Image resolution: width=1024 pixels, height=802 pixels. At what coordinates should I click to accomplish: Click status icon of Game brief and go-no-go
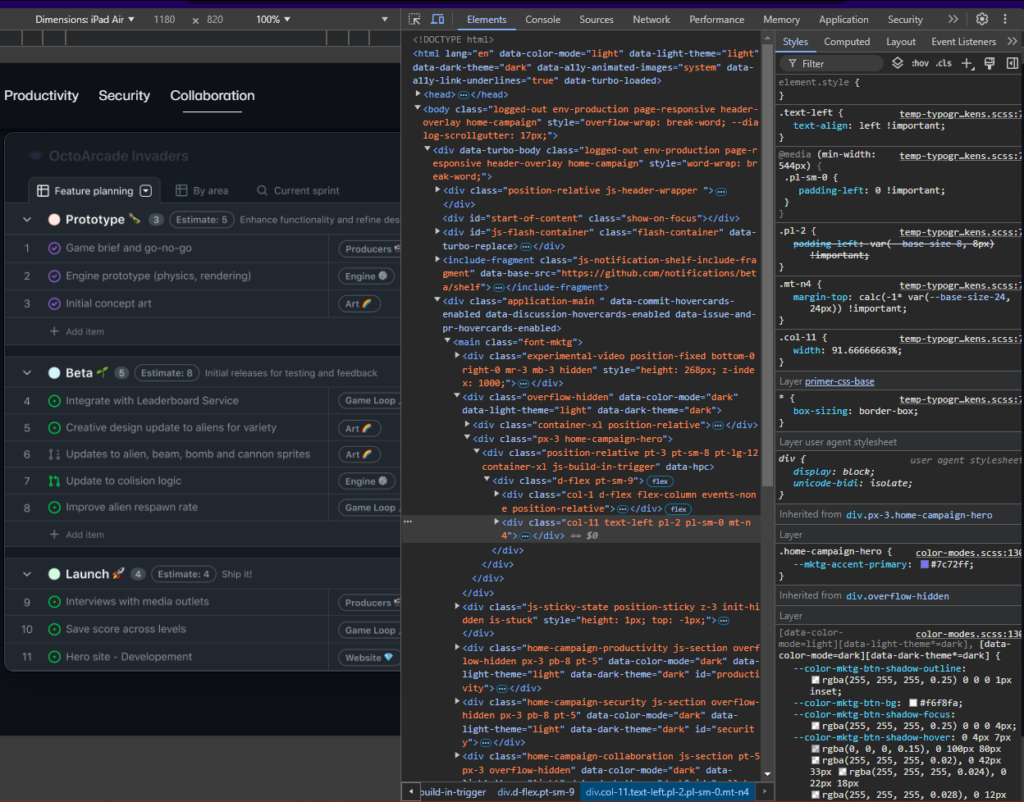coord(55,248)
